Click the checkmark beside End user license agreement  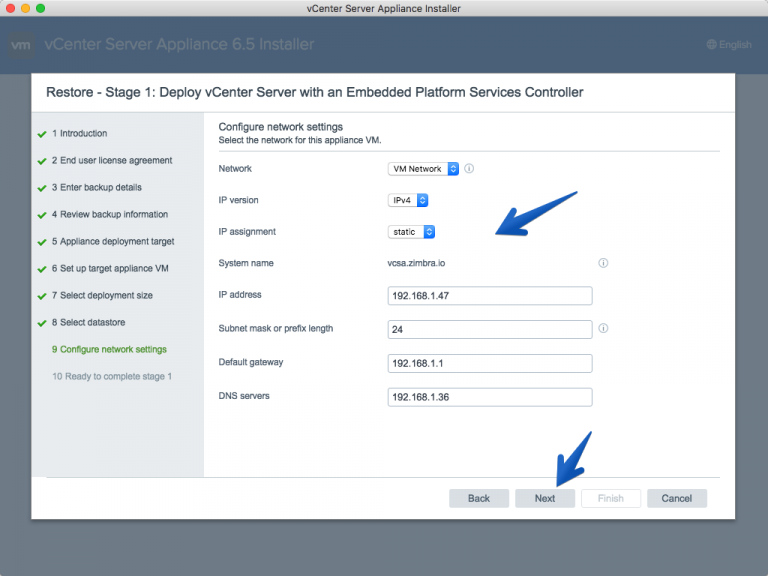point(42,161)
